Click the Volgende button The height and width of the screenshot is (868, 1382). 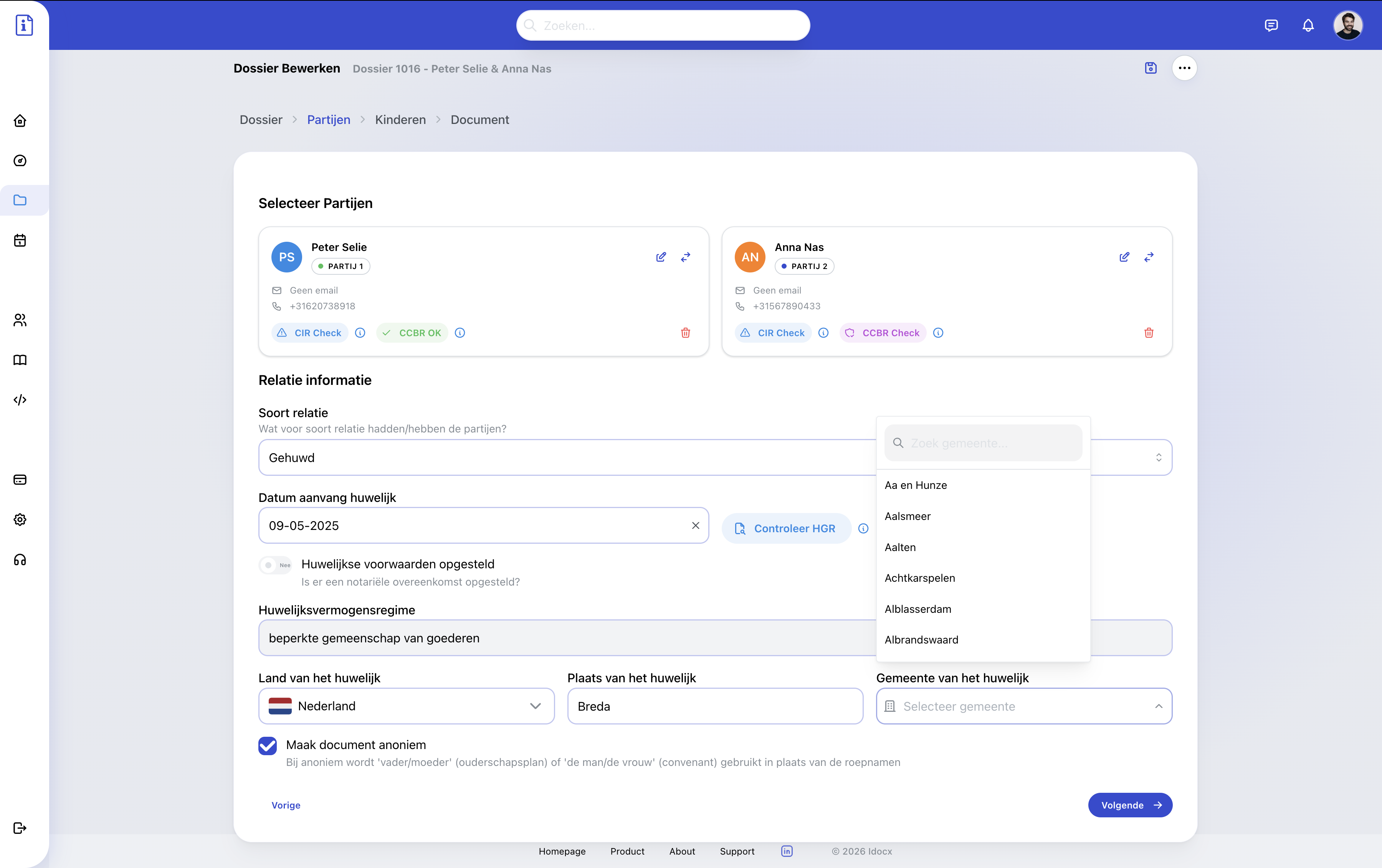pyautogui.click(x=1129, y=805)
